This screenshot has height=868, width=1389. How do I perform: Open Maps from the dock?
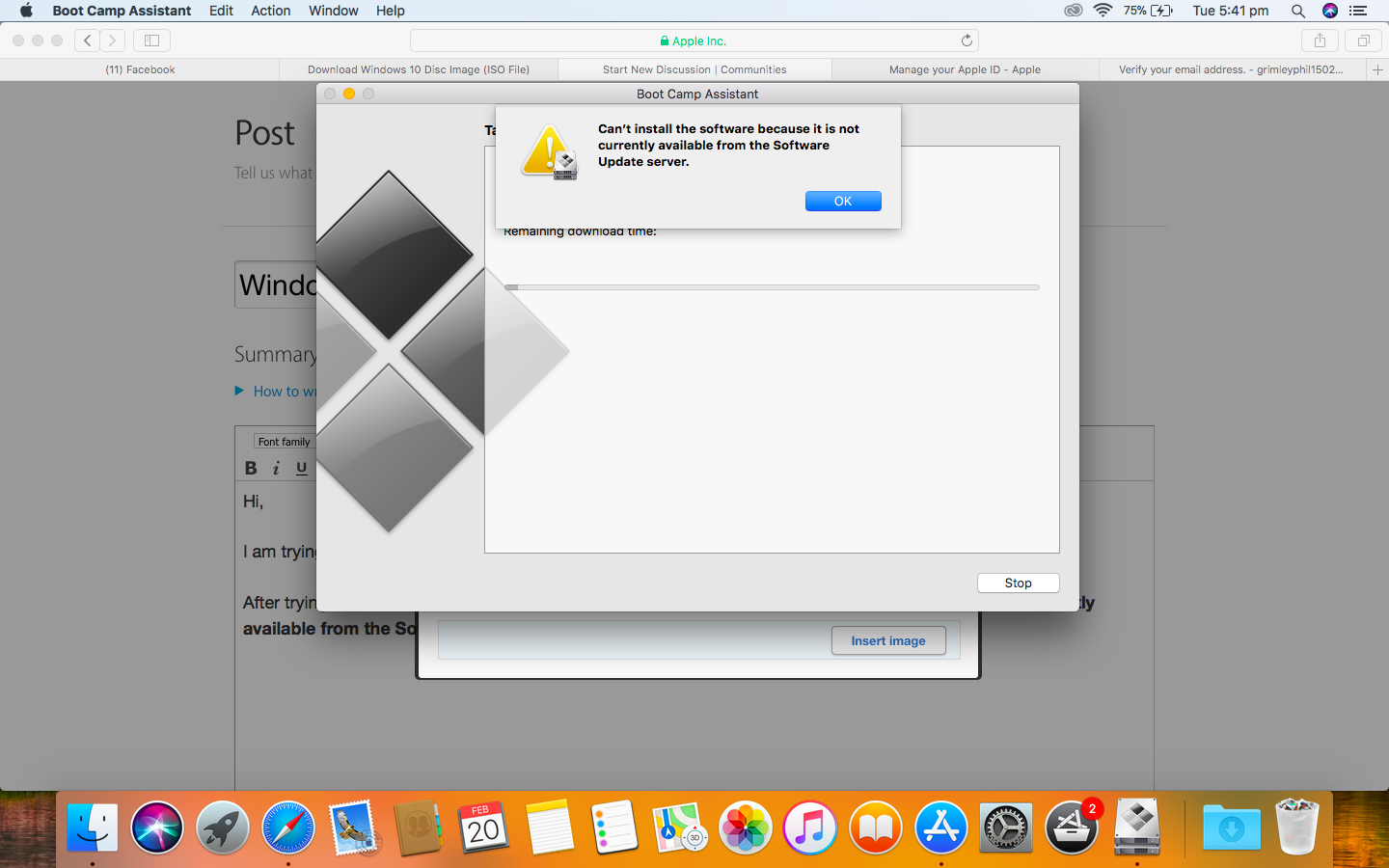click(x=680, y=828)
